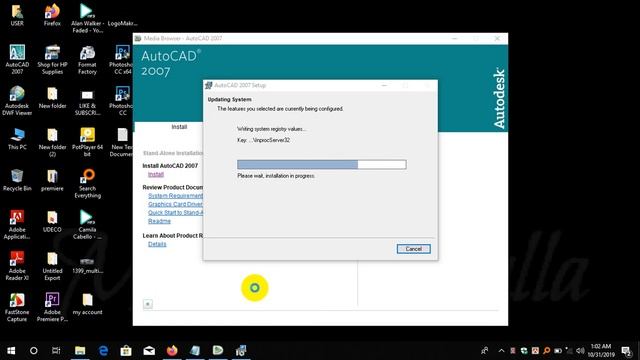Select the premiere folder icon
Image resolution: width=640 pixels, height=360 pixels.
(52, 180)
